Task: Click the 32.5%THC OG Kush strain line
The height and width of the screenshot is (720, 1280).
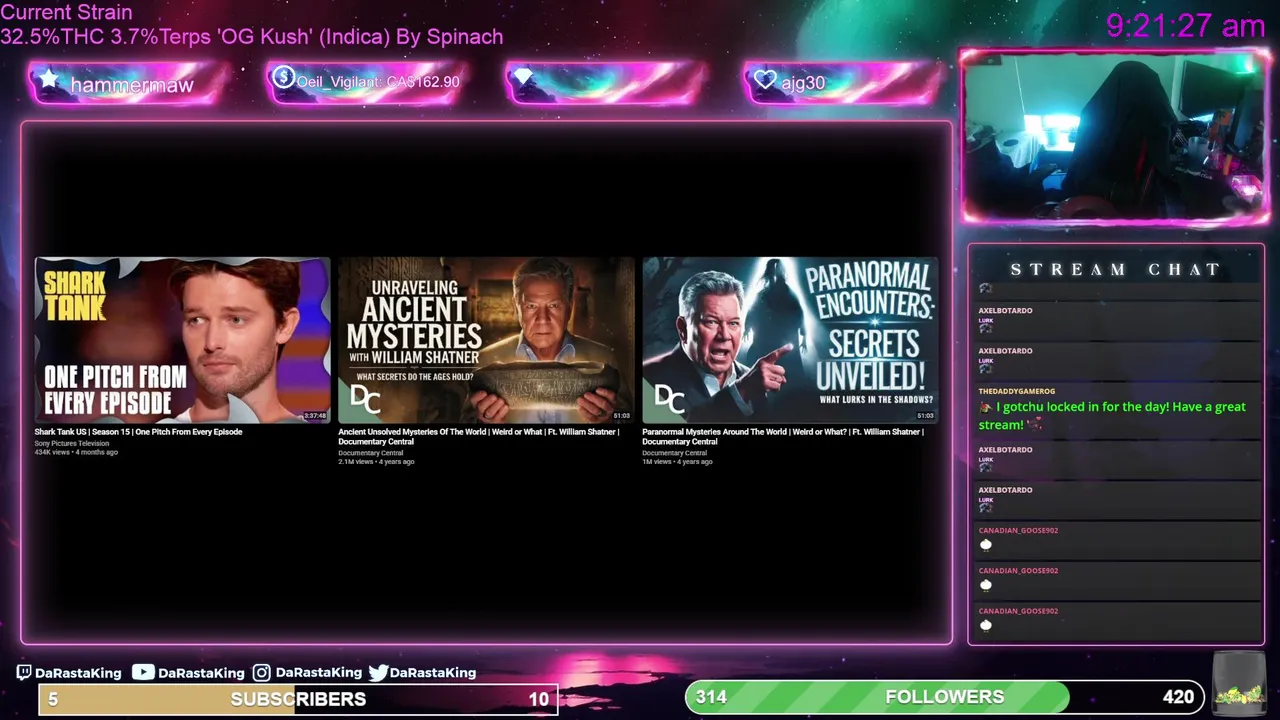Action: click(x=252, y=37)
